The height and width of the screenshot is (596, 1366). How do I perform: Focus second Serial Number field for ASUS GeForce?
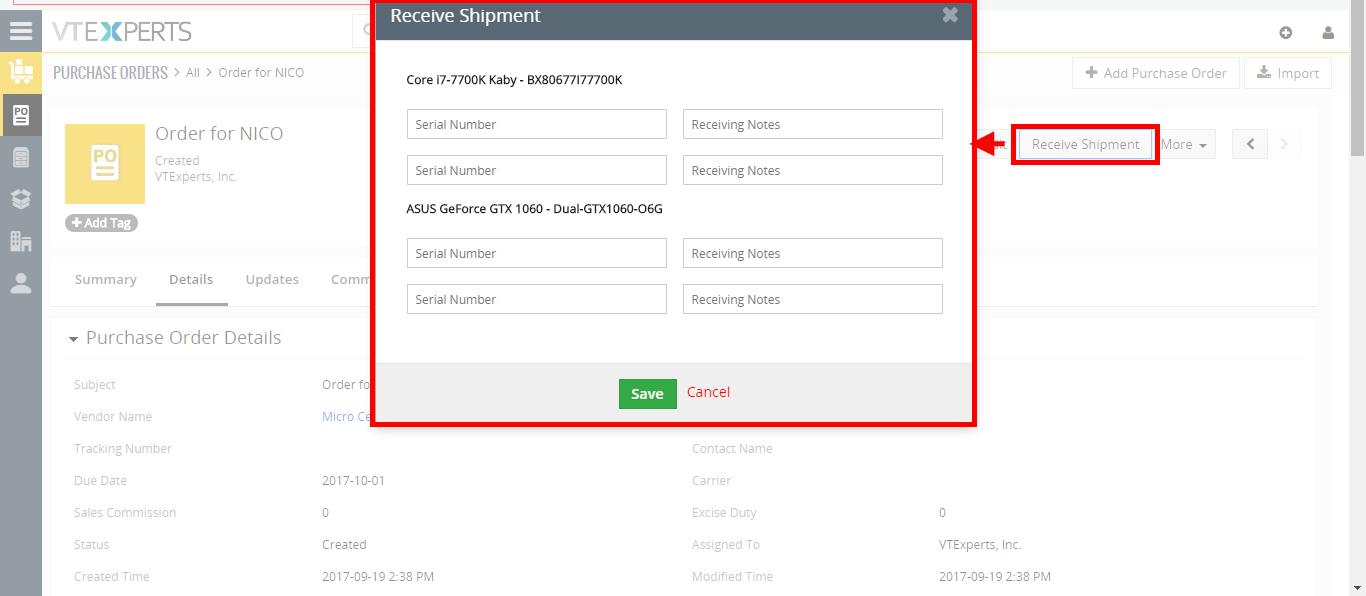coord(537,299)
